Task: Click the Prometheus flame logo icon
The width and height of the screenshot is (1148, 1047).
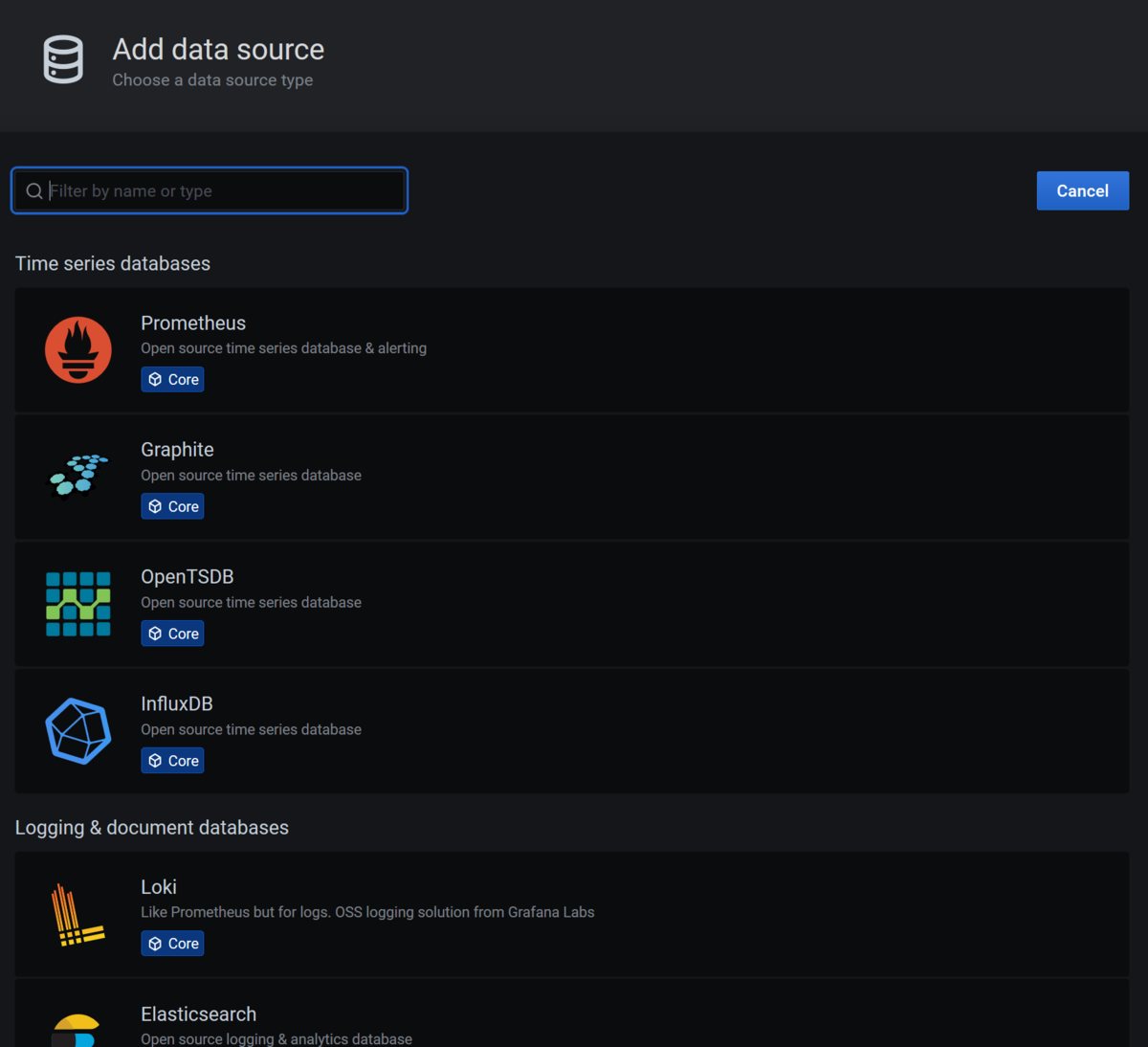Action: coord(78,349)
